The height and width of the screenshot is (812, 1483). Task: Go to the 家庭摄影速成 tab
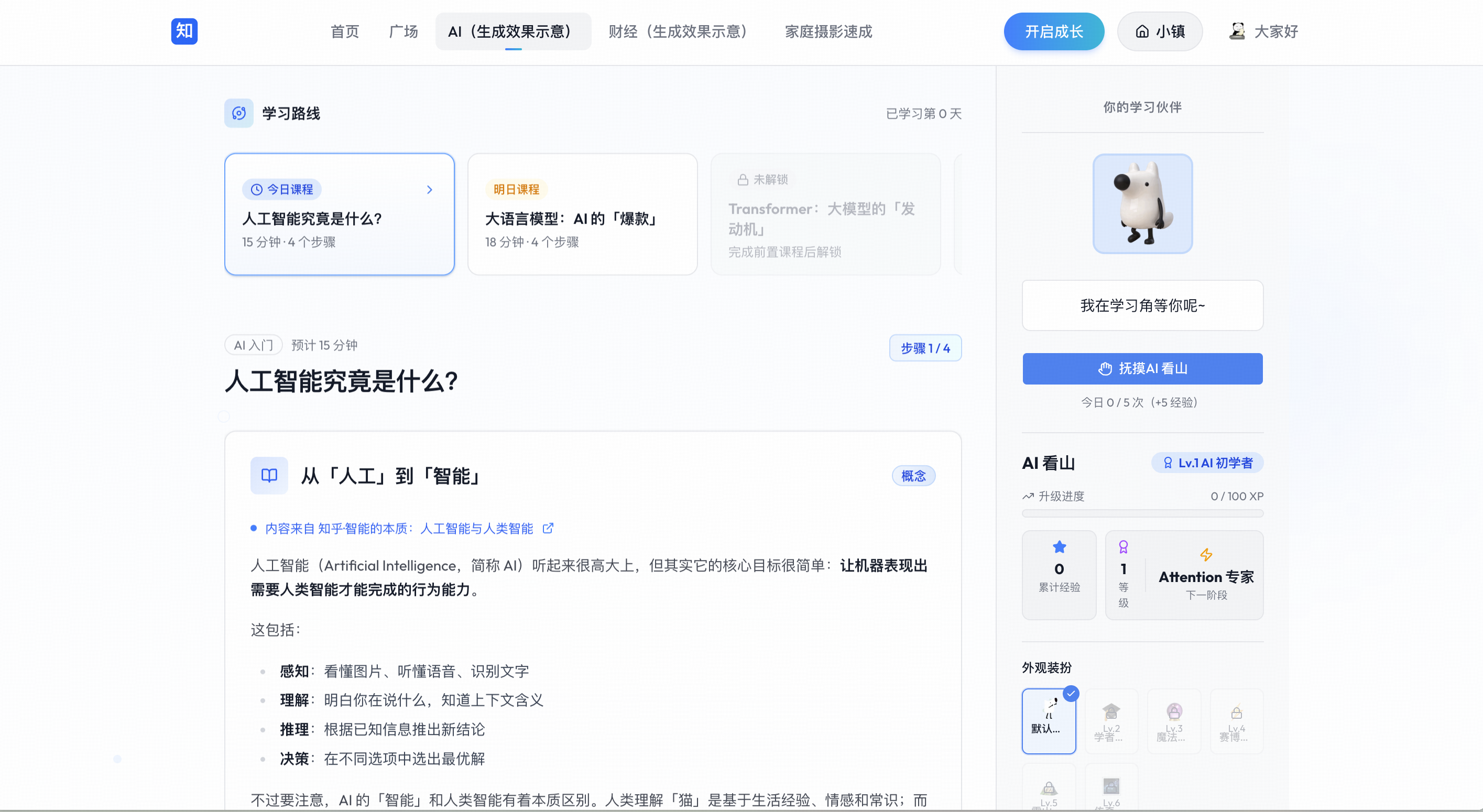point(828,31)
